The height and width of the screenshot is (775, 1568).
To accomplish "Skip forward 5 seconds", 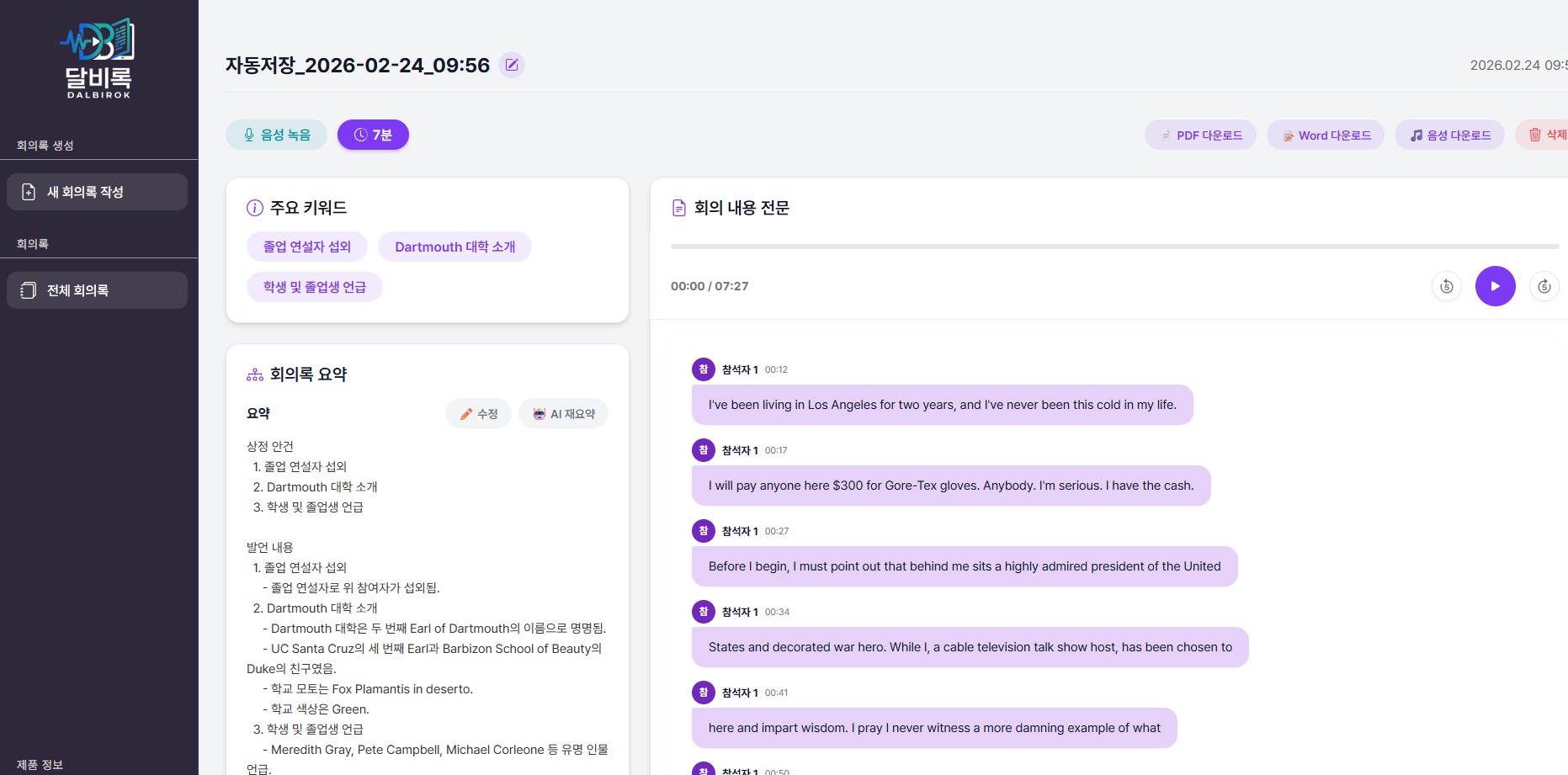I will 1544,286.
